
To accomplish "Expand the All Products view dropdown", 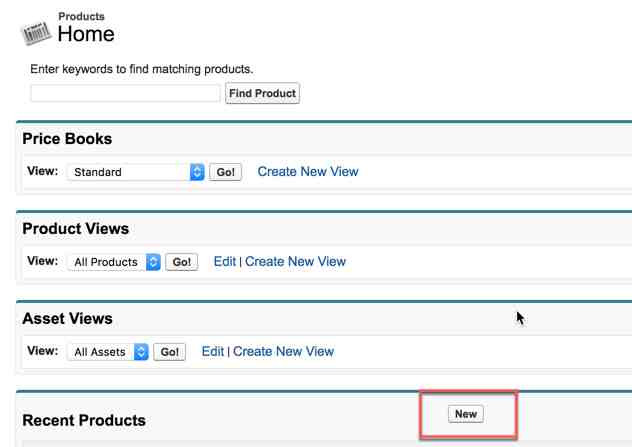I will click(115, 262).
